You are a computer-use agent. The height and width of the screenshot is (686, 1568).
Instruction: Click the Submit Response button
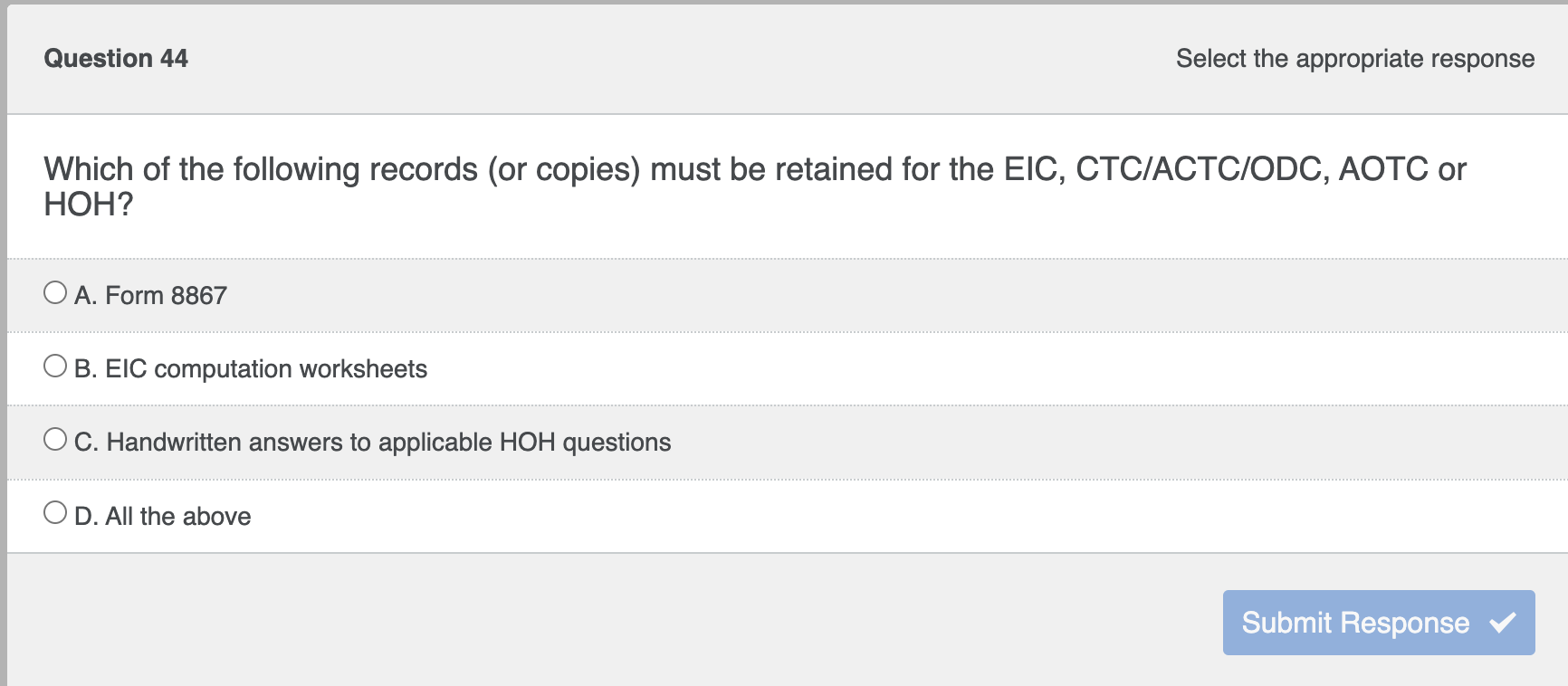pyautogui.click(x=1378, y=622)
